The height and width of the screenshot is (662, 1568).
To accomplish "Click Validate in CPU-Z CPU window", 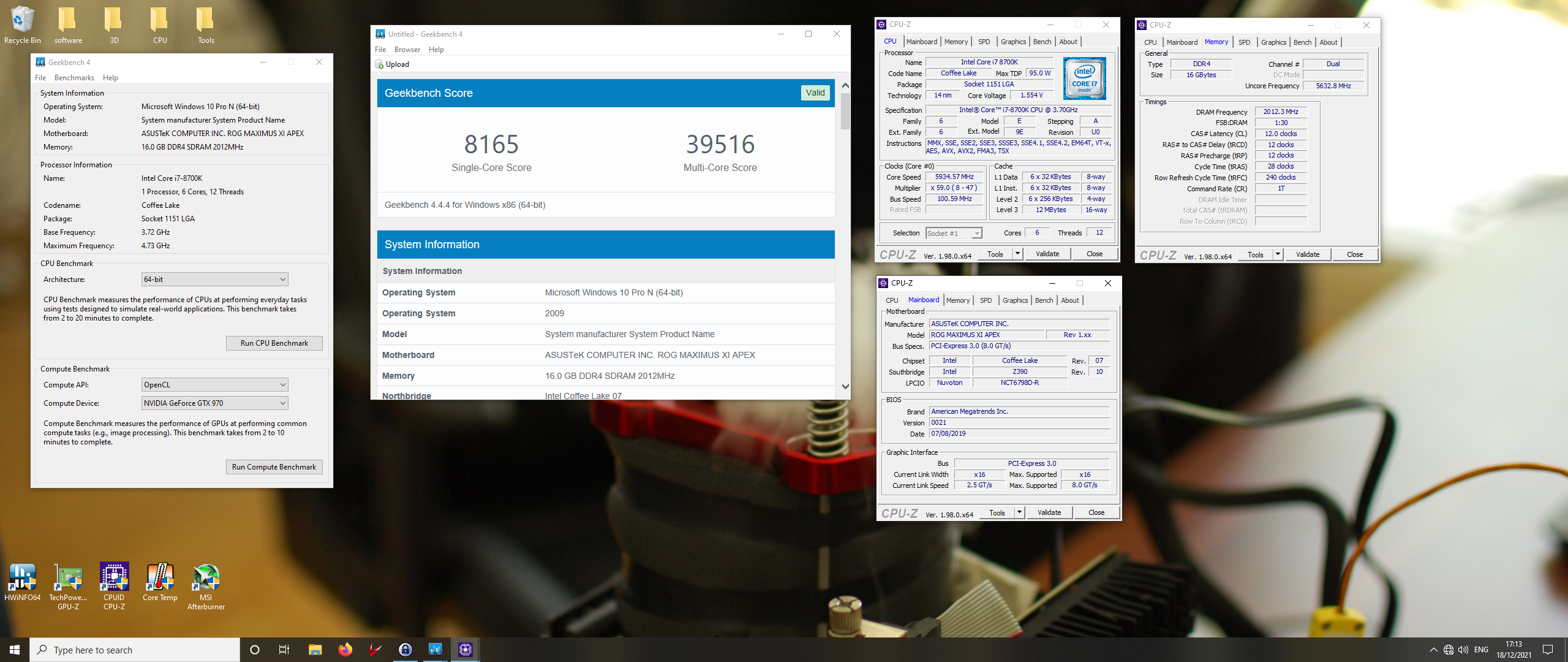I will click(x=1047, y=254).
